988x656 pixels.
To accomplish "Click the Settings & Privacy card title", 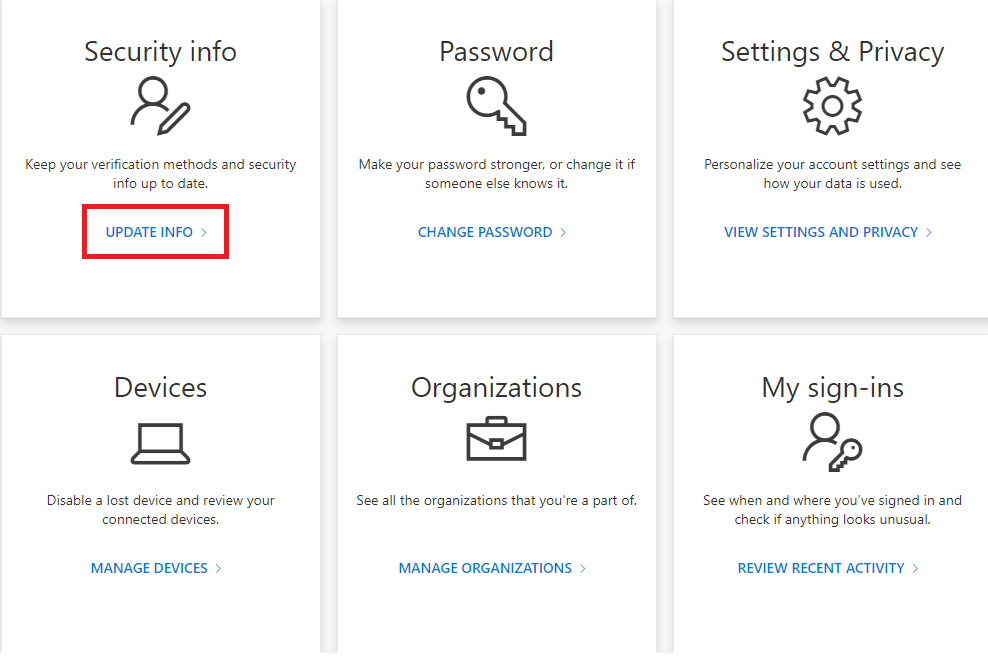I will click(833, 51).
